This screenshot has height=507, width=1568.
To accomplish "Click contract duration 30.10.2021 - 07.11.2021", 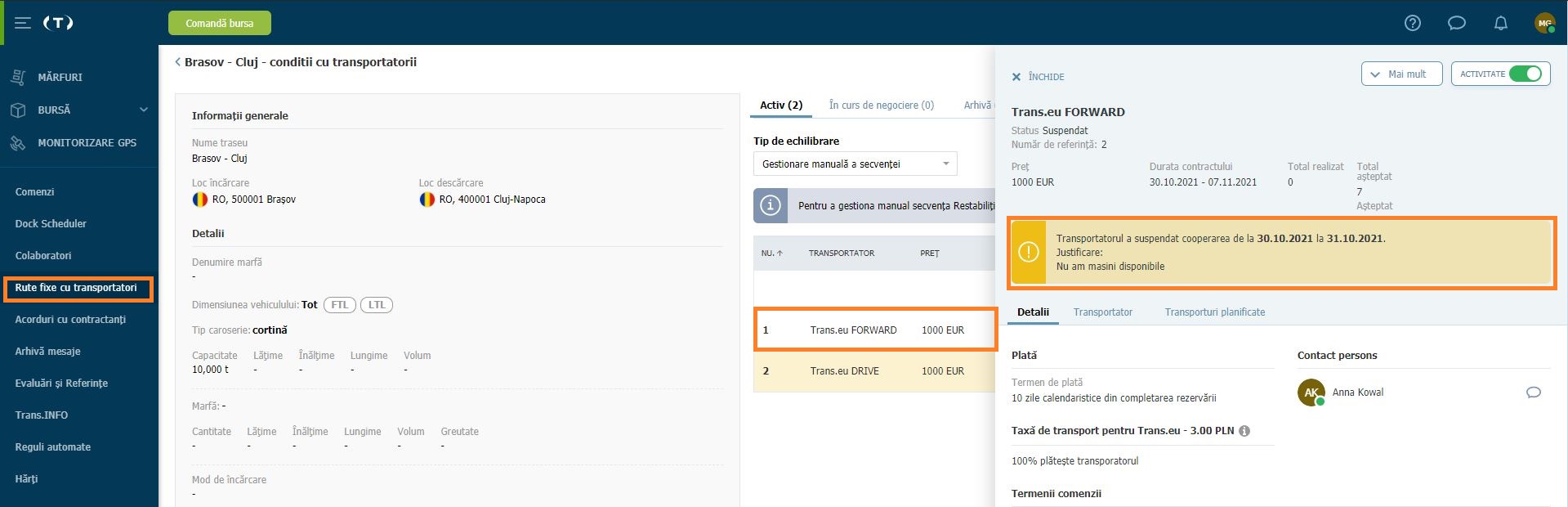I will point(1203,182).
